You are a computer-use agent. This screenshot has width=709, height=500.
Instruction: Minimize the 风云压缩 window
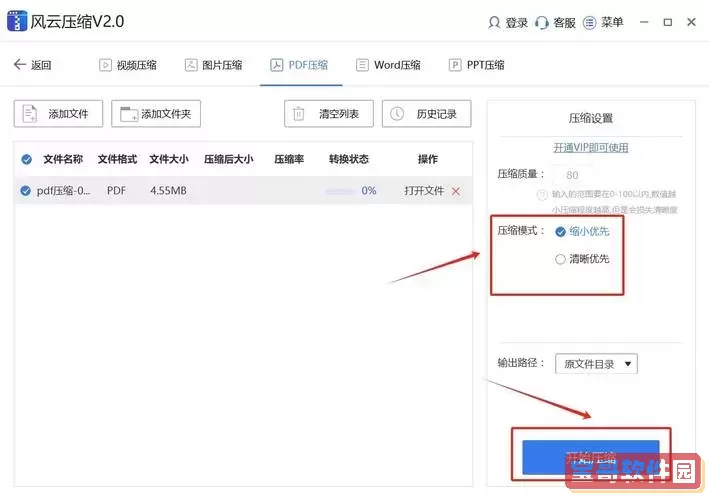click(644, 22)
